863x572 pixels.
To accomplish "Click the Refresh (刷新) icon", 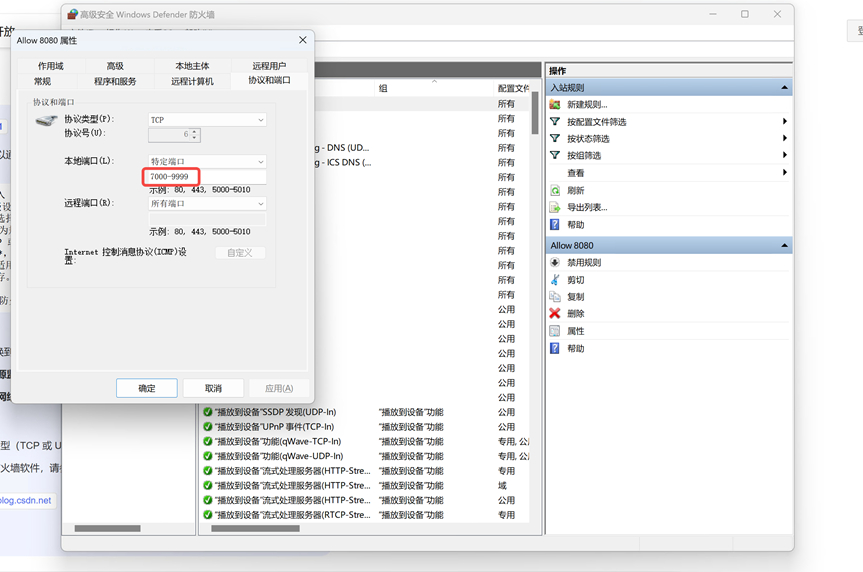I will [x=555, y=190].
